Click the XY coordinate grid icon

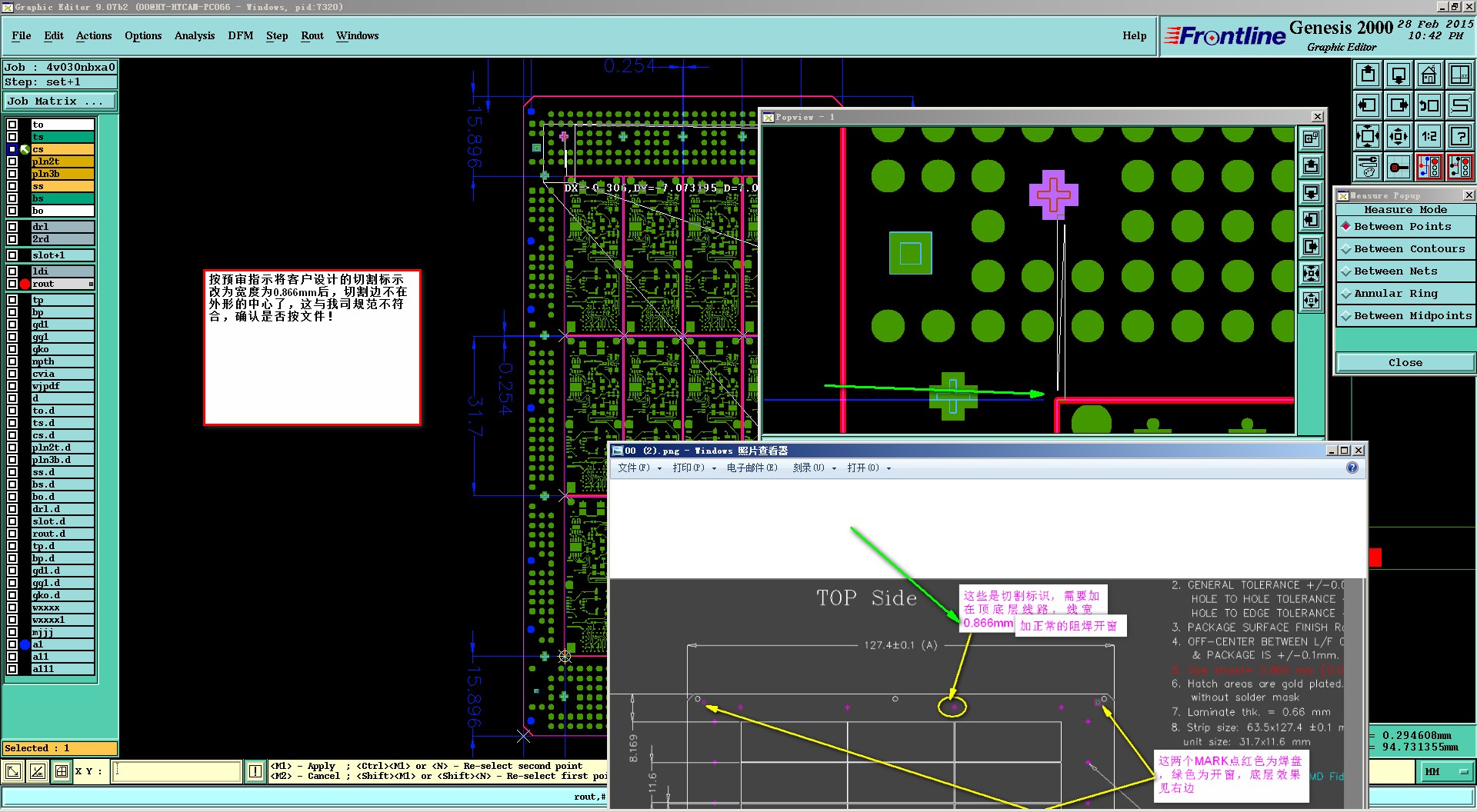click(1459, 75)
